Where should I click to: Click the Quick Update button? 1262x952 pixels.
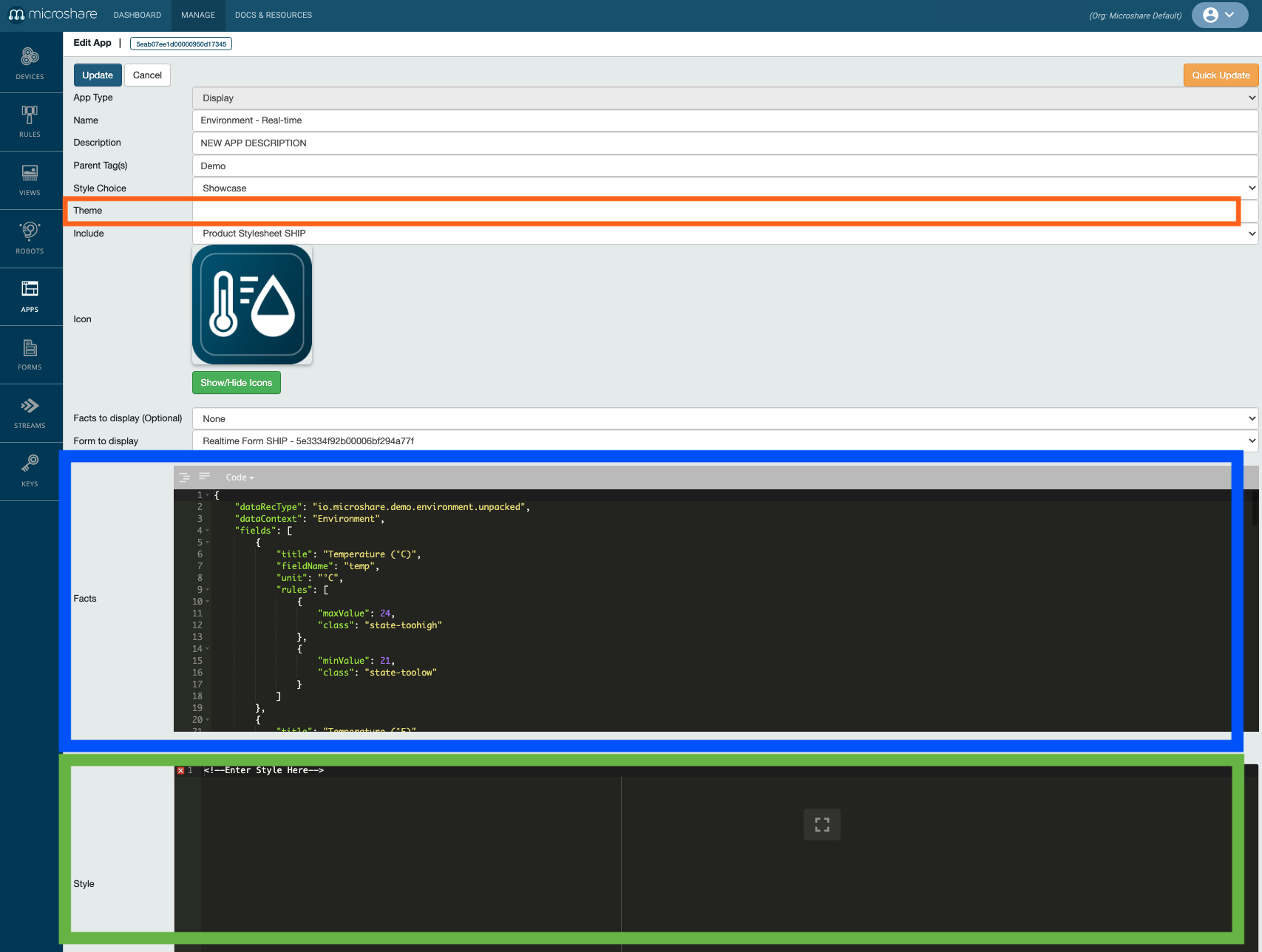coord(1221,75)
